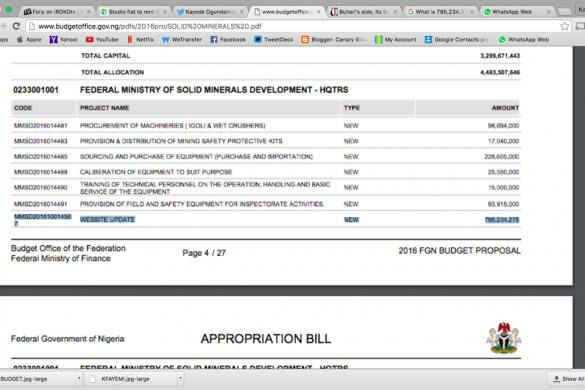The image size is (585, 390).
Task: Bookmark this page with the star icon
Action: coord(564,26)
